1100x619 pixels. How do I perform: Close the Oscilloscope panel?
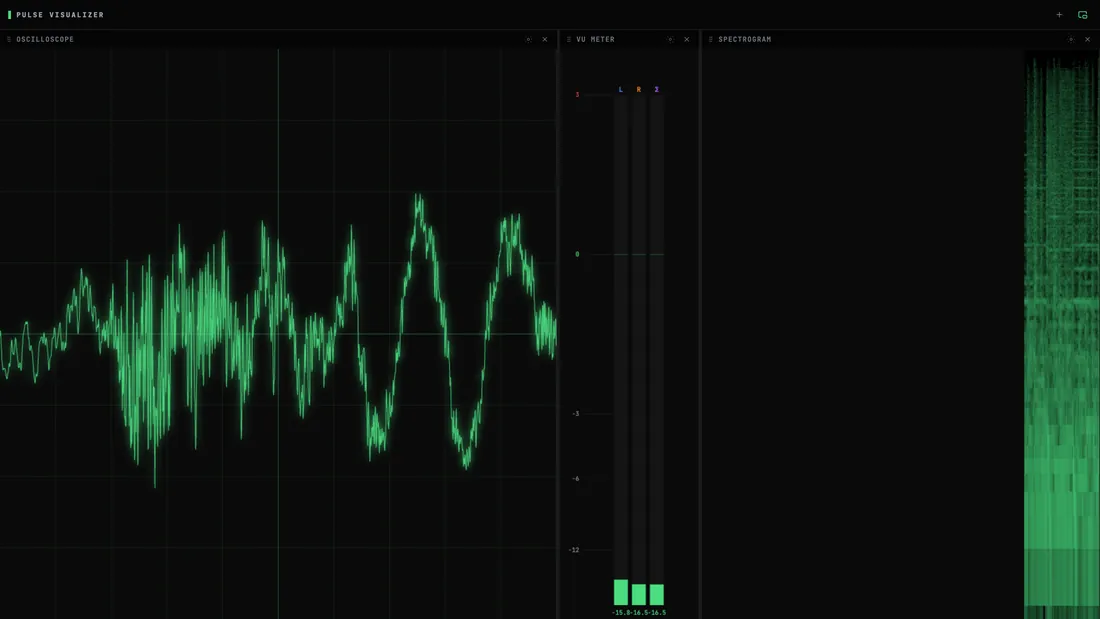[x=544, y=39]
